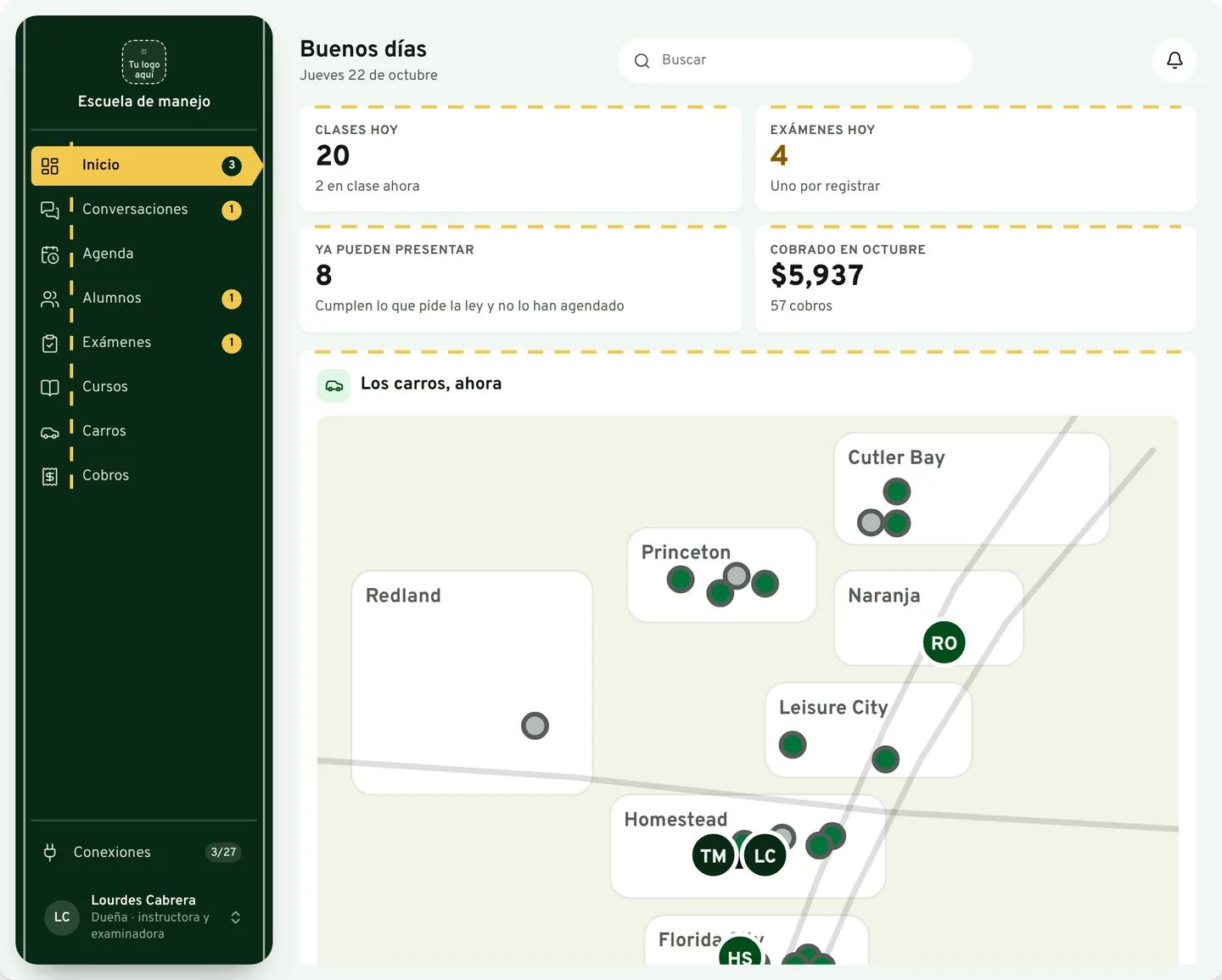Image resolution: width=1222 pixels, height=980 pixels.
Task: Click the logo placeholder Tu logo aquí
Action: (x=144, y=62)
